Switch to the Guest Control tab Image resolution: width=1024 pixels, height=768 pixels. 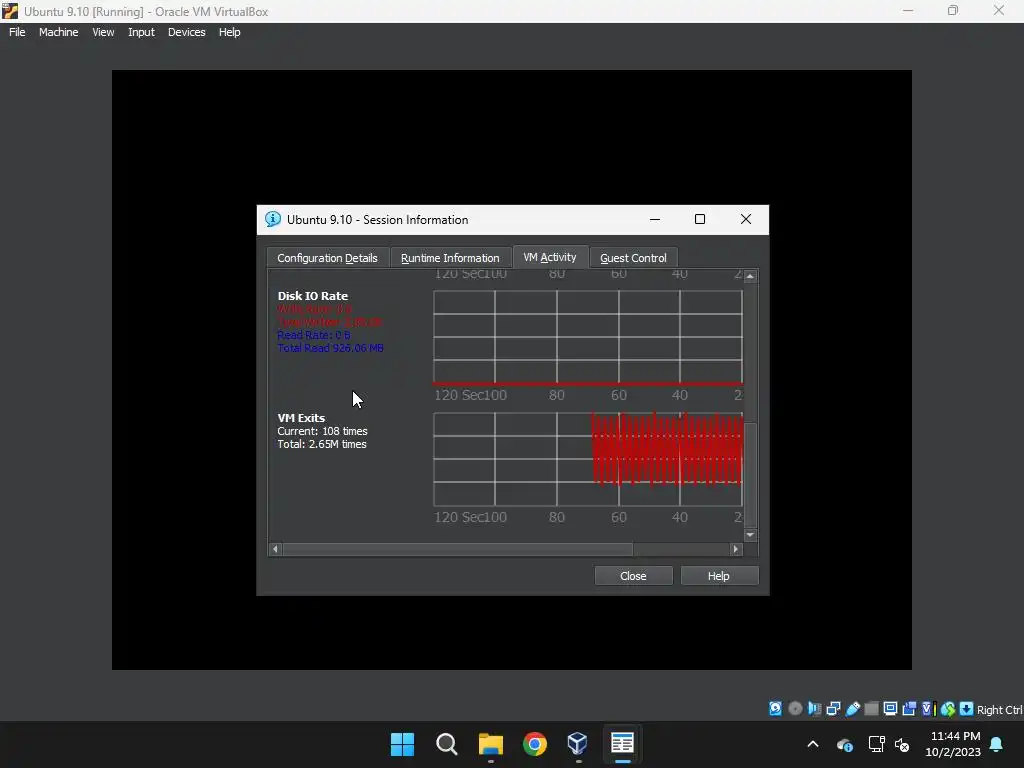coord(633,258)
